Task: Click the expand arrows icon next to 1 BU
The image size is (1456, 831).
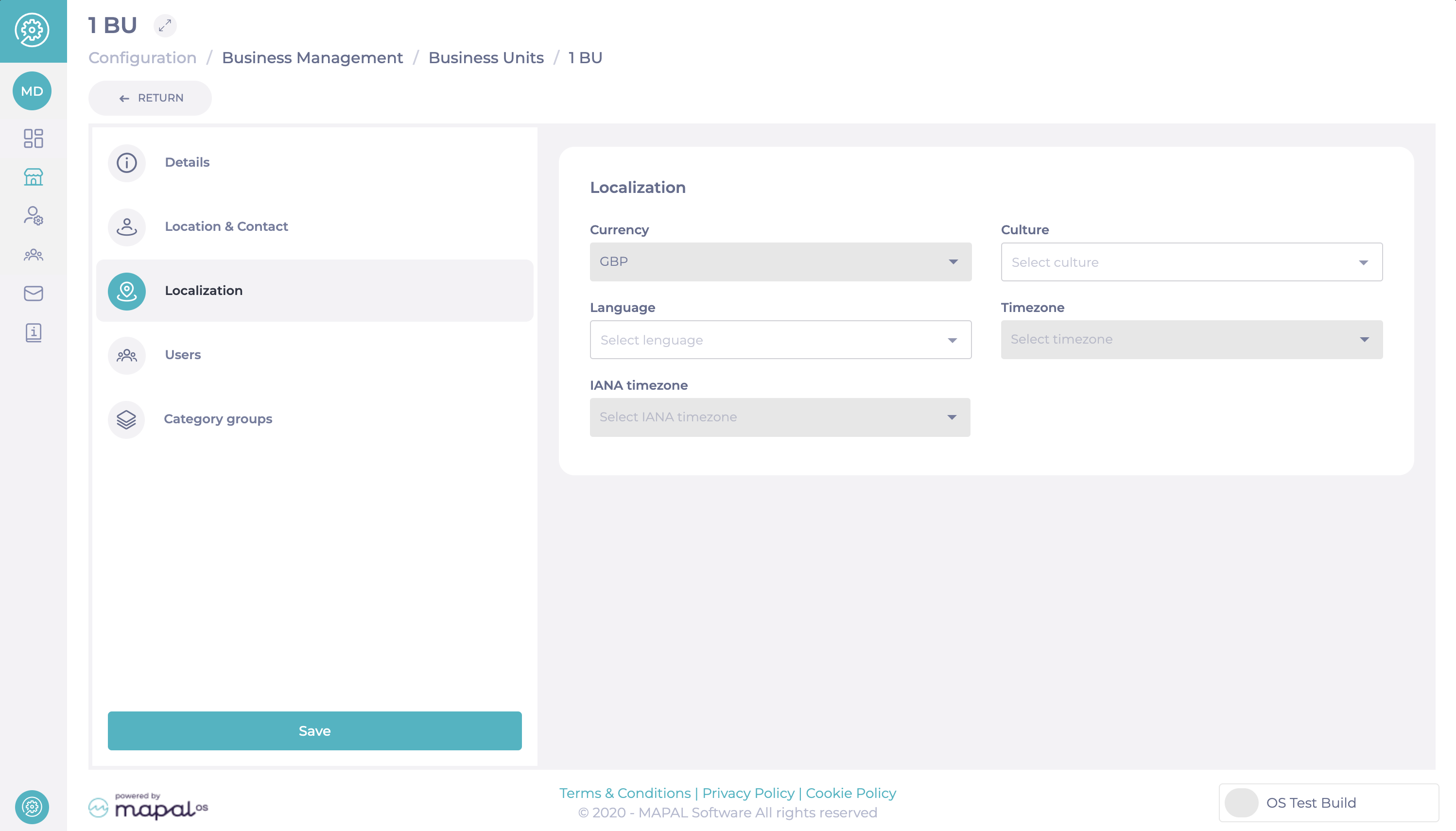Action: (165, 26)
